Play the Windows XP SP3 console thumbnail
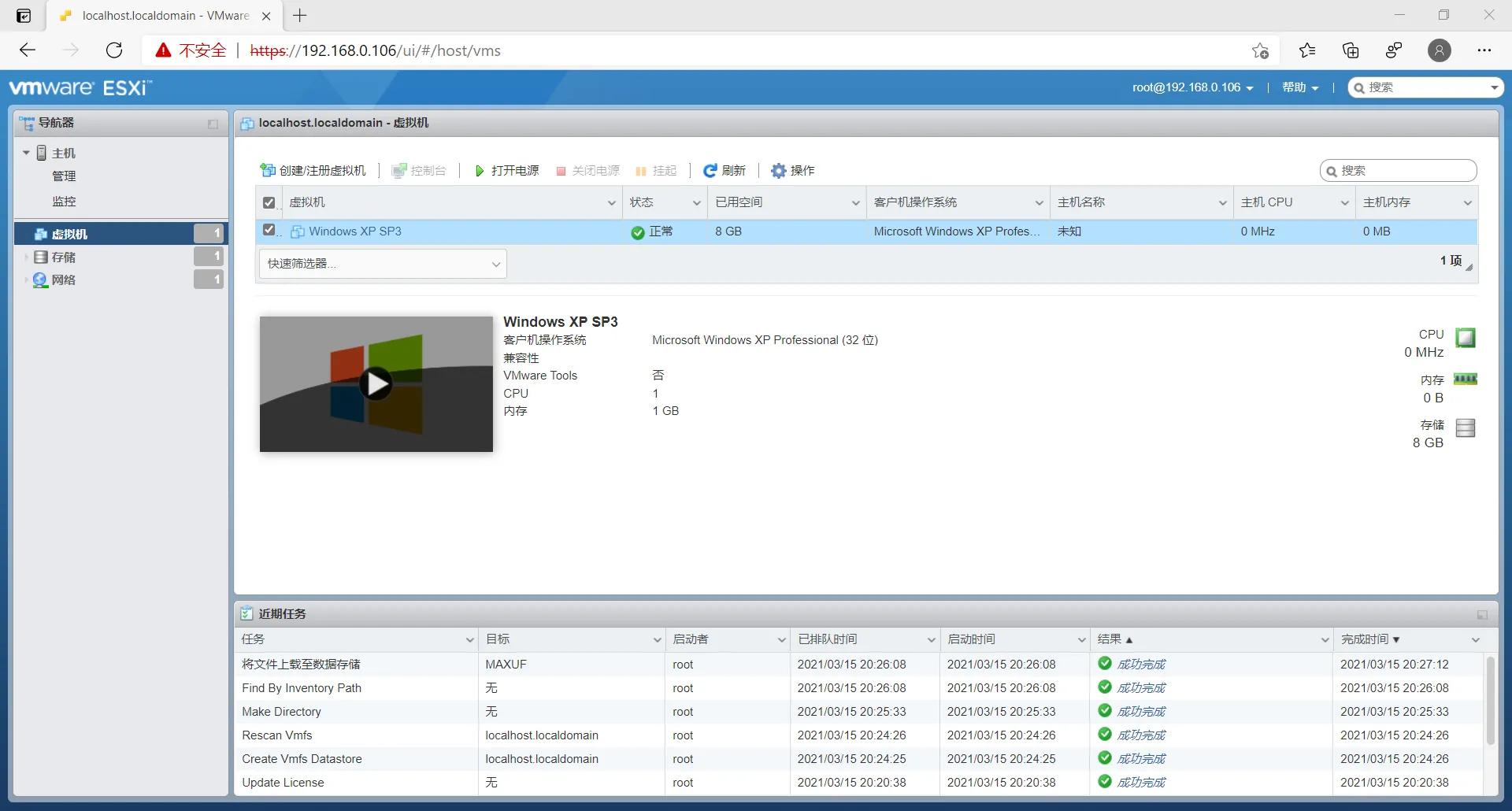The image size is (1512, 811). click(x=376, y=383)
